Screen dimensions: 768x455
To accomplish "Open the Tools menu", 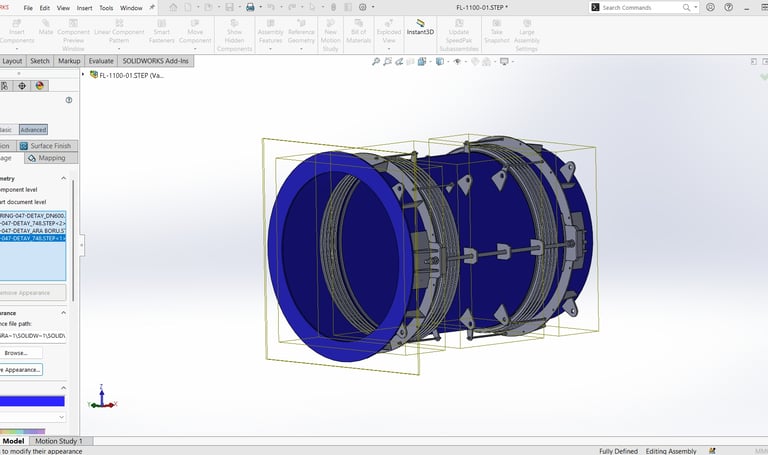I will tap(106, 8).
